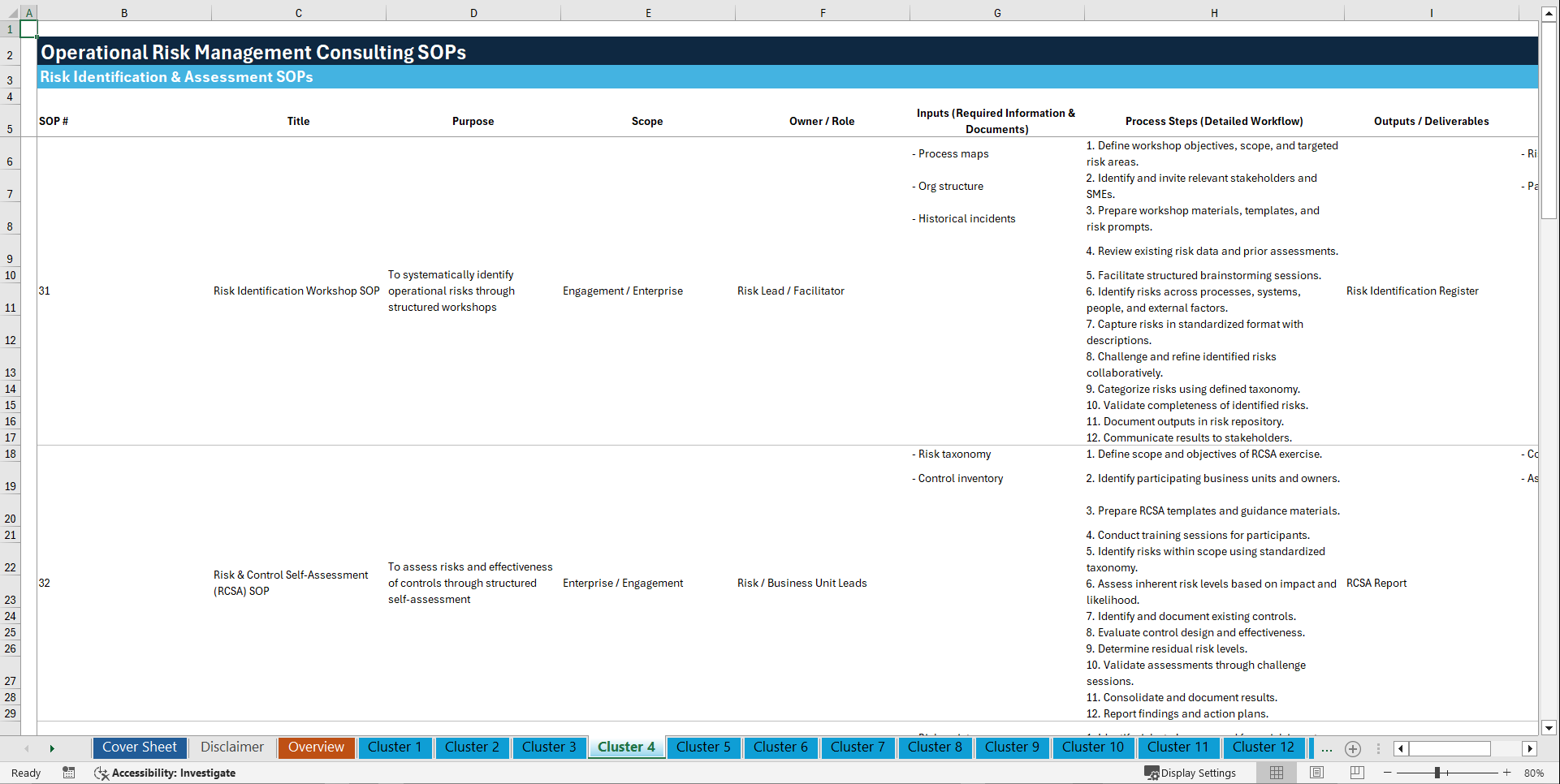The width and height of the screenshot is (1560, 784).
Task: Switch to Normal view in the status bar
Action: (1276, 773)
